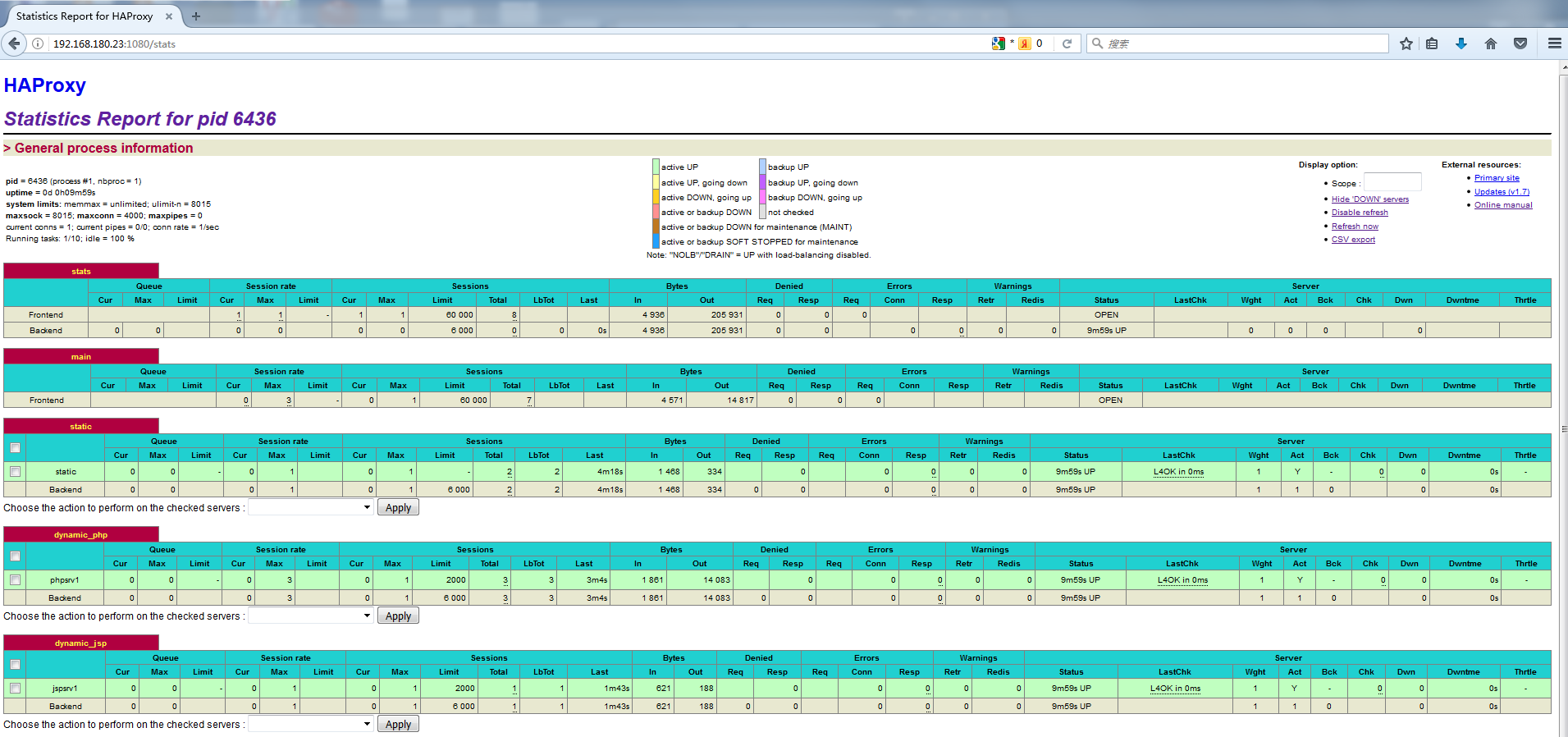Click the browser search box

click(1239, 43)
